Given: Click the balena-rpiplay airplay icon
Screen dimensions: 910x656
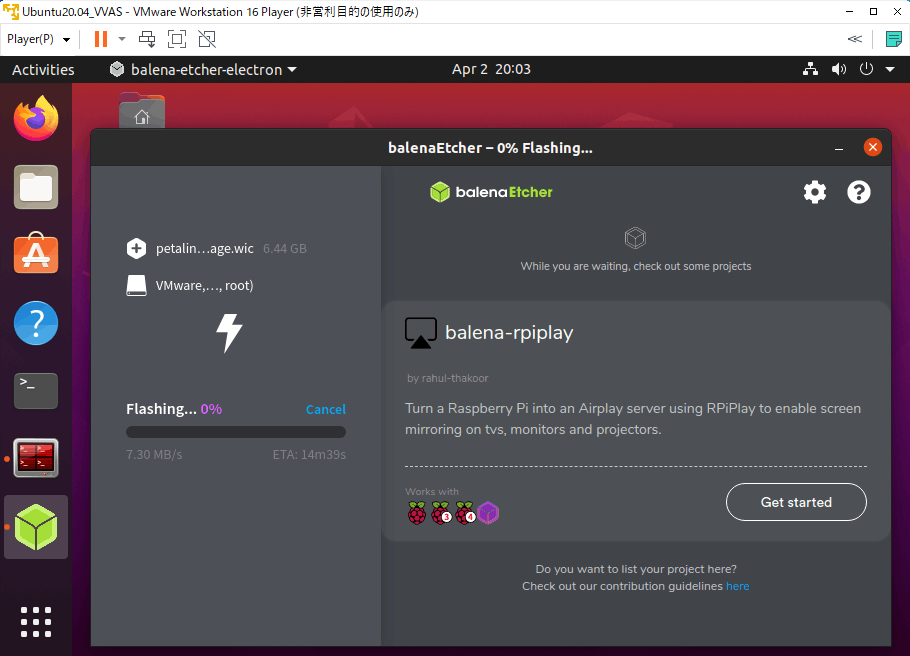Looking at the screenshot, I should (421, 333).
